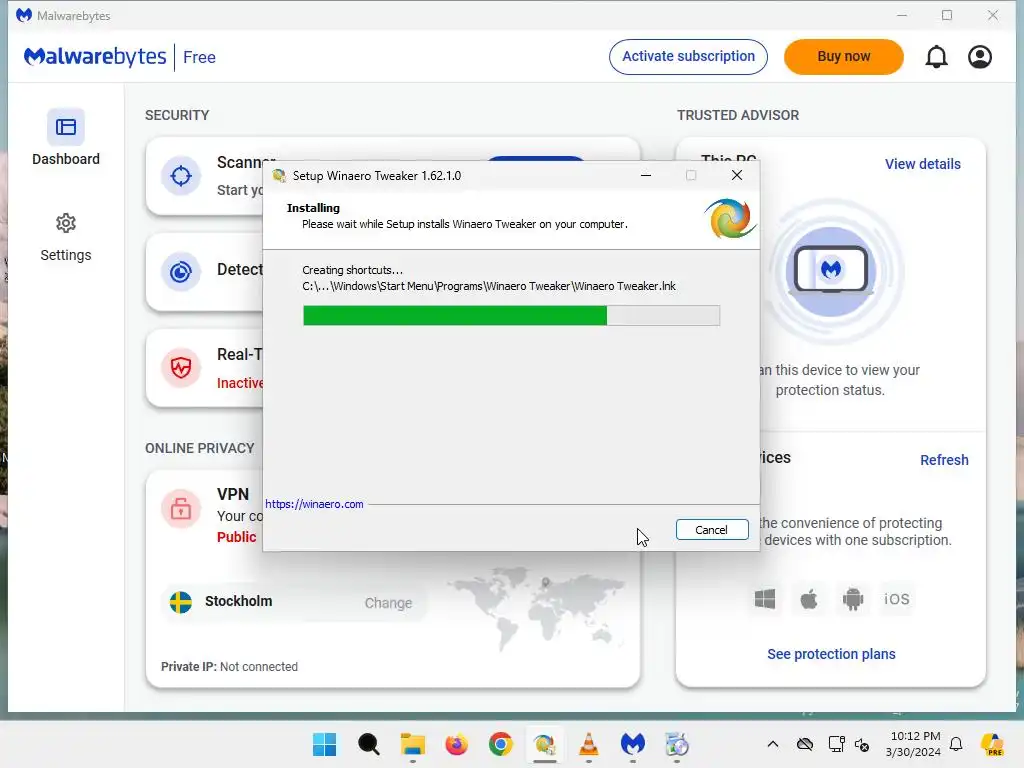
Task: Switch to Malwarebytes via taskbar icon
Action: click(632, 744)
